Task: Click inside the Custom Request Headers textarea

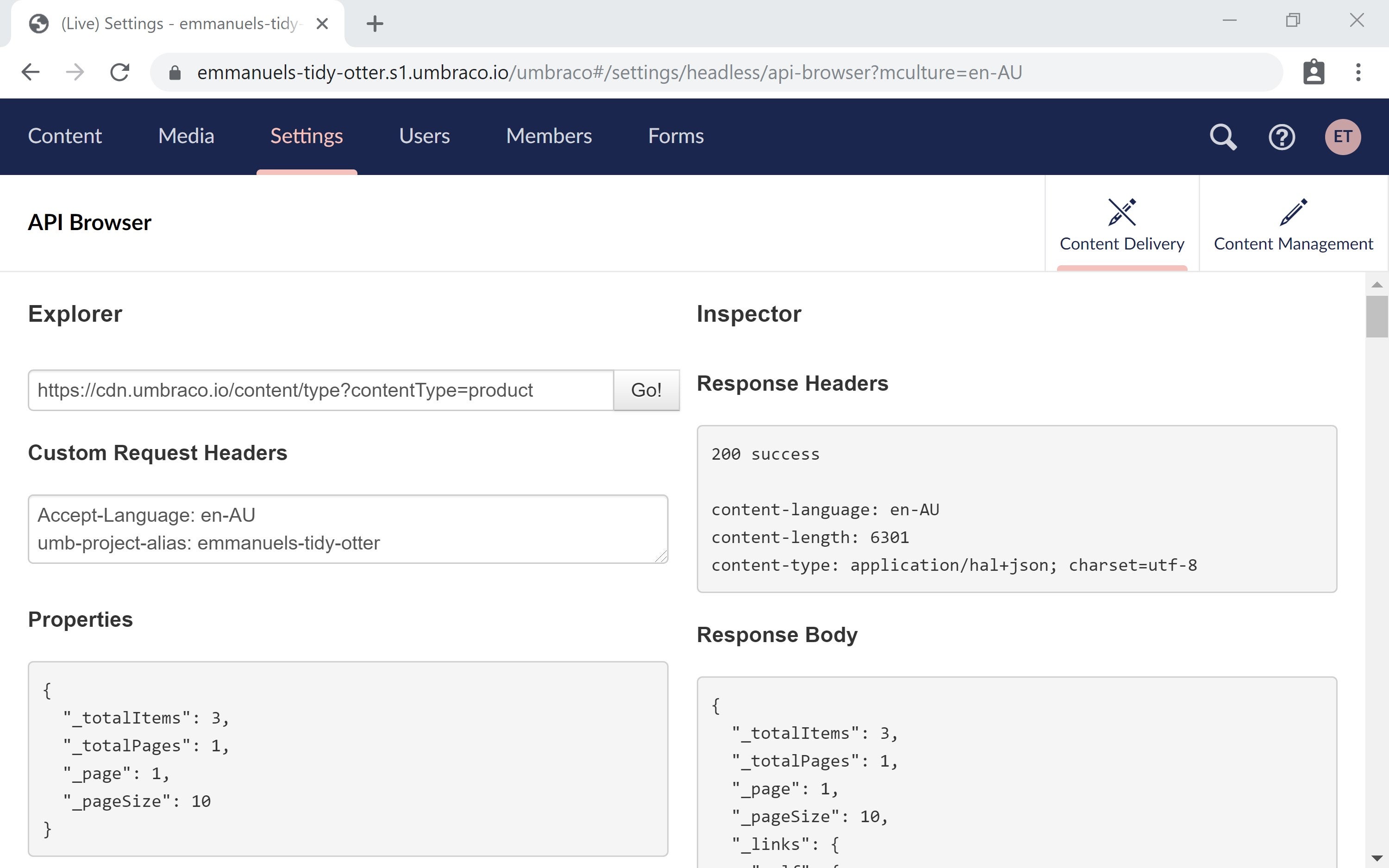Action: click(x=347, y=529)
